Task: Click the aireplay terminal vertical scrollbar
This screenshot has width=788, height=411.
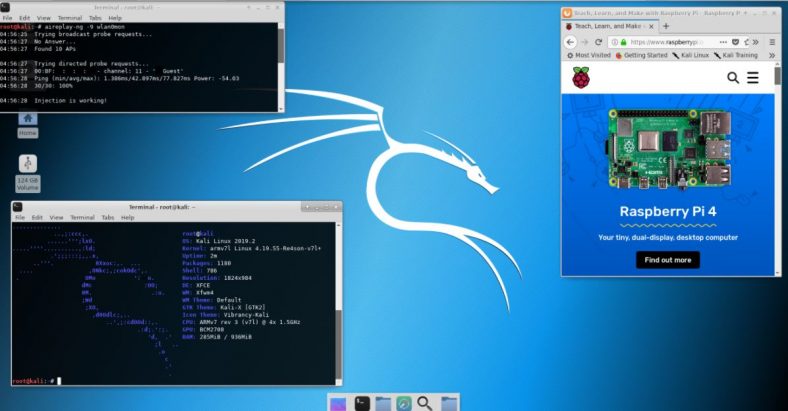Action: tap(281, 67)
